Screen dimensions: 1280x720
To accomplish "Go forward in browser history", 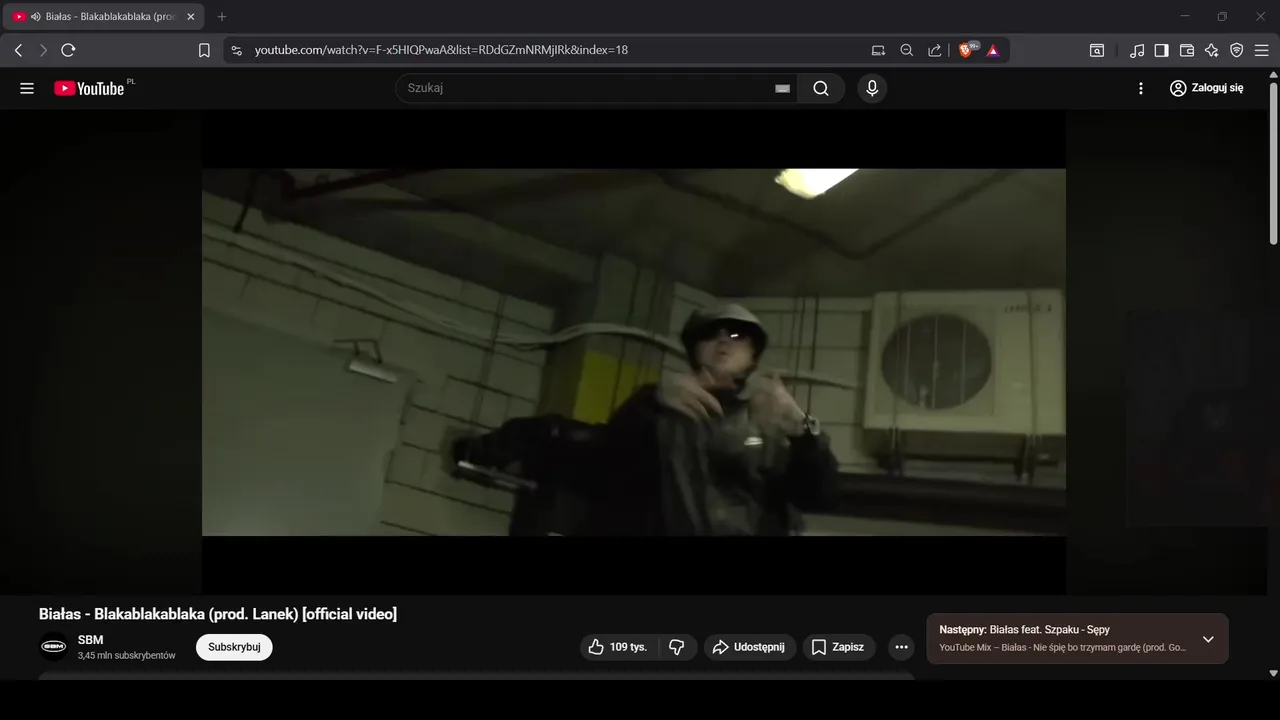I will (x=43, y=50).
